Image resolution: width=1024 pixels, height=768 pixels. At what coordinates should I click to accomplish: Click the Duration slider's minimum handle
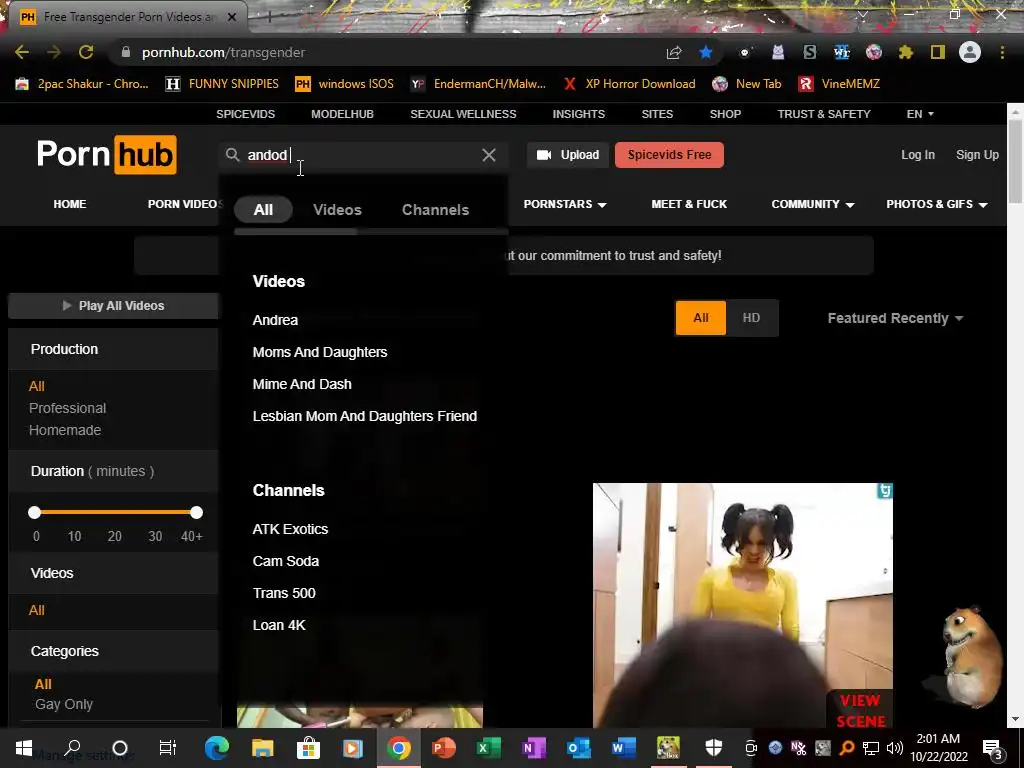[x=35, y=513]
